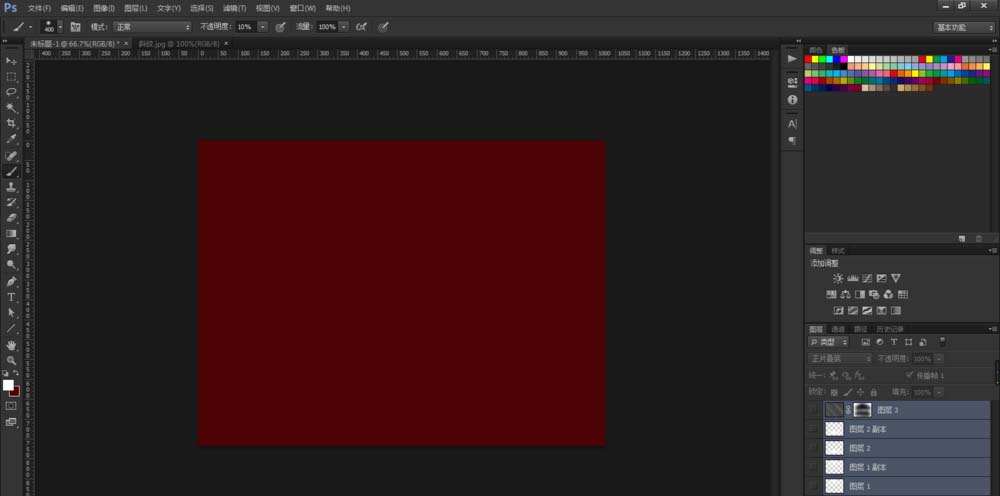Select the 图层 1 副本 layer
Viewport: 1000px width, 496px height.
coord(898,467)
